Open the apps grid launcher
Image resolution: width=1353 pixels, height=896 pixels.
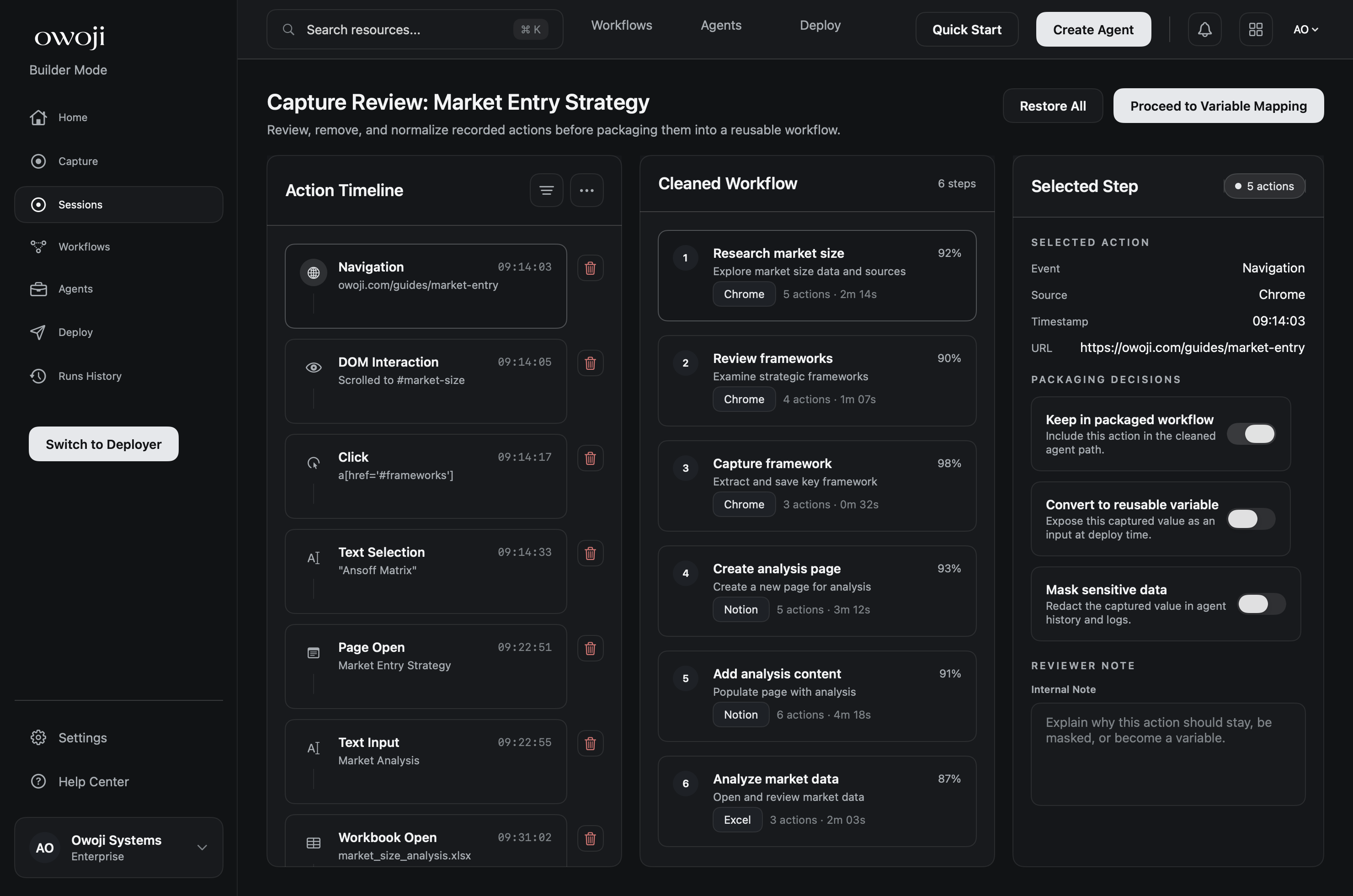[1255, 29]
